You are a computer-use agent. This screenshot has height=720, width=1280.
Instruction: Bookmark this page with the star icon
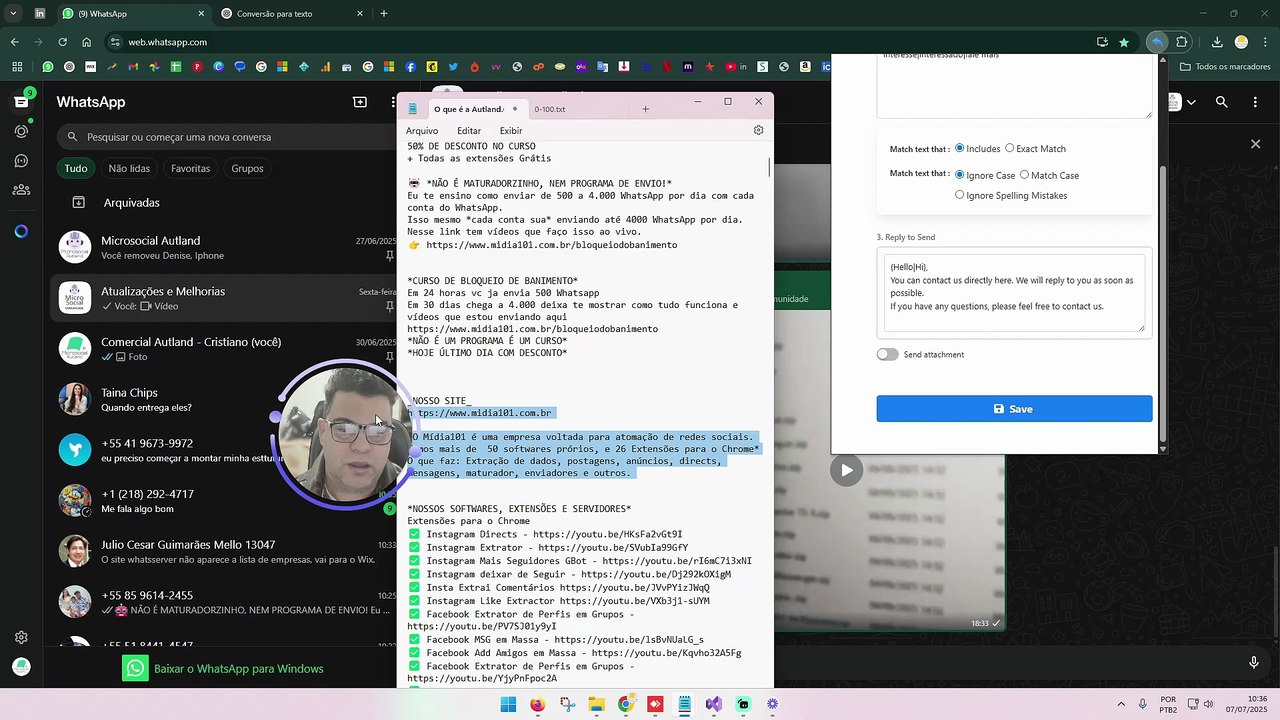(1124, 42)
